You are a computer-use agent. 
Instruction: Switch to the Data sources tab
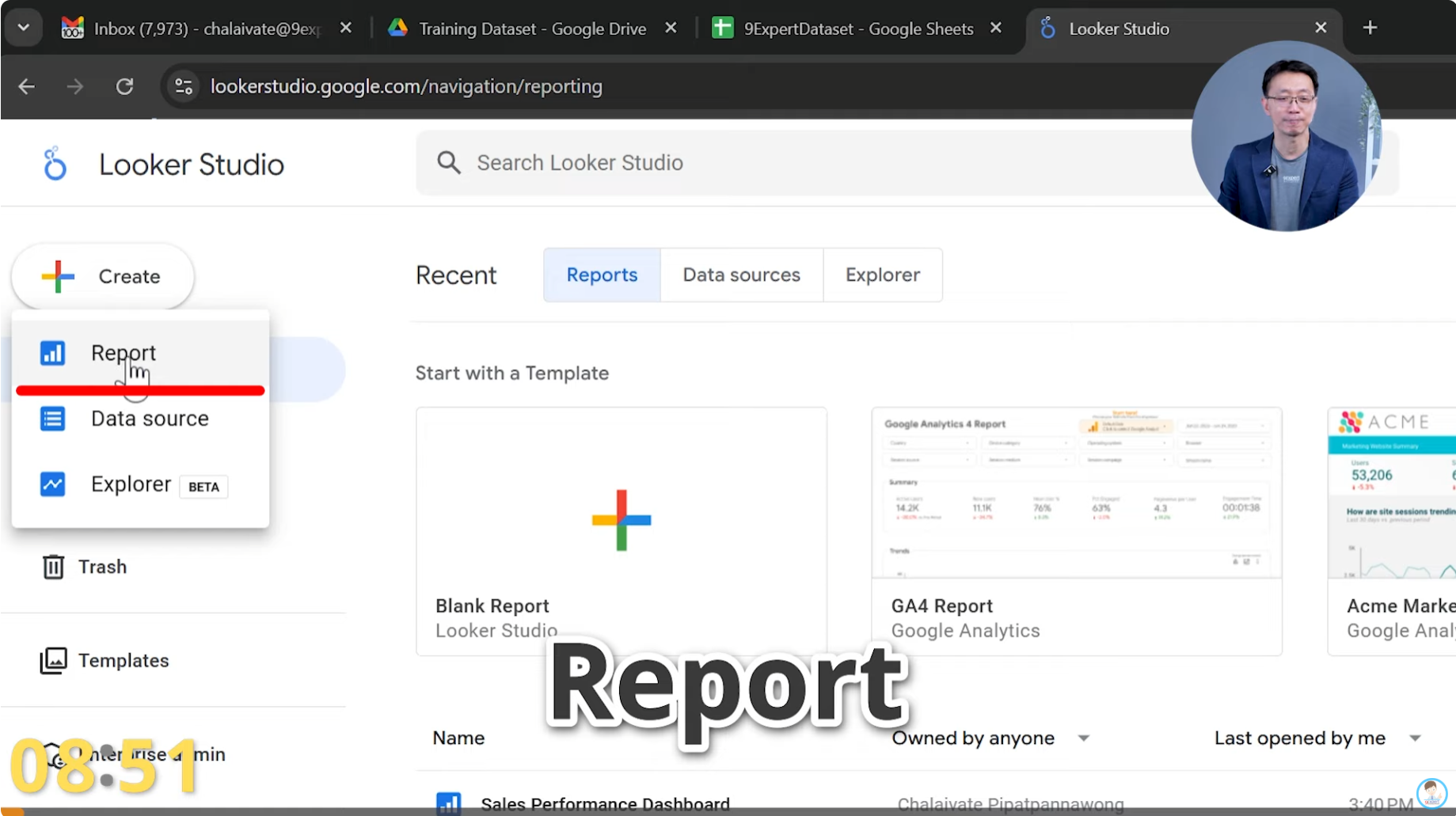click(741, 275)
